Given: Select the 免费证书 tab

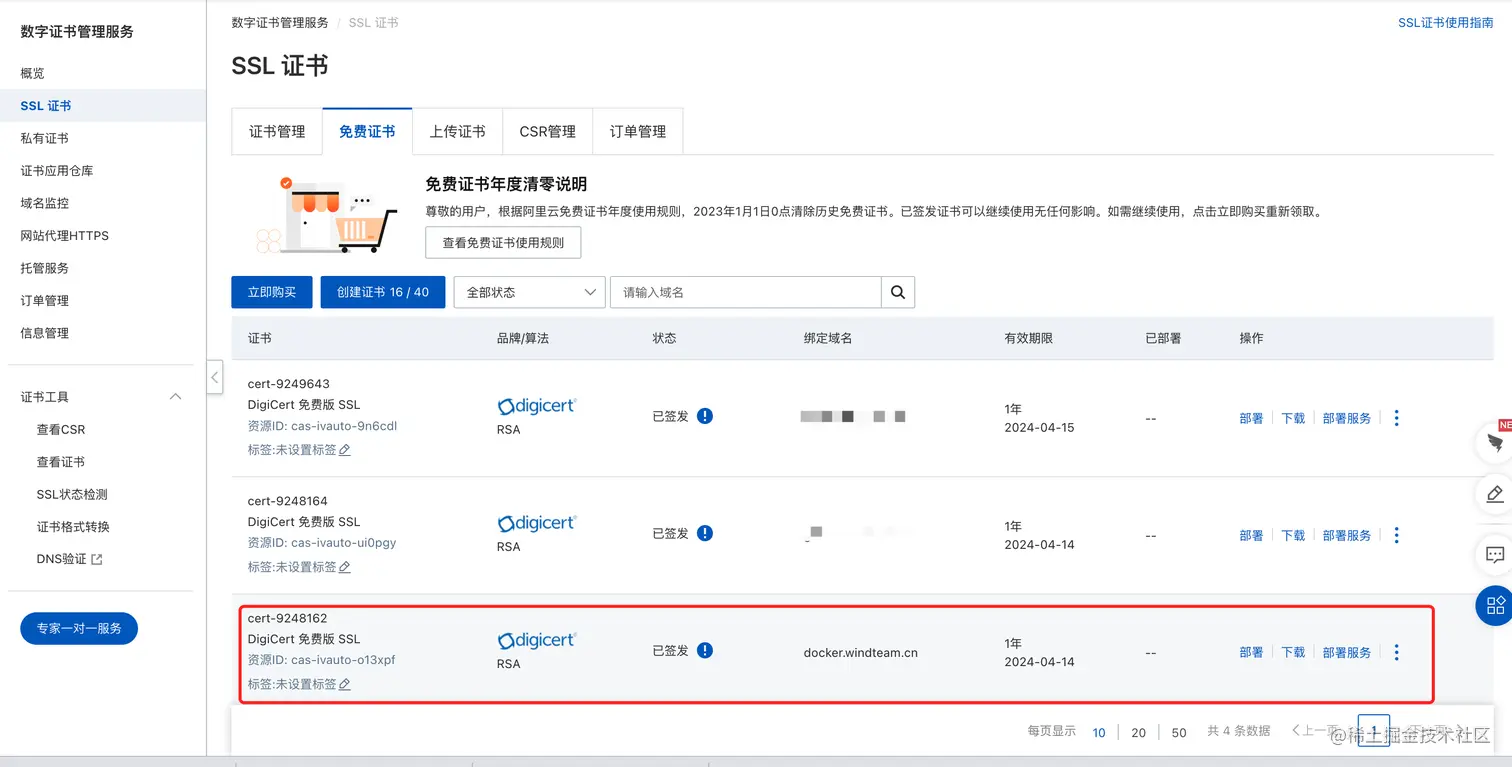Looking at the screenshot, I should tap(367, 131).
